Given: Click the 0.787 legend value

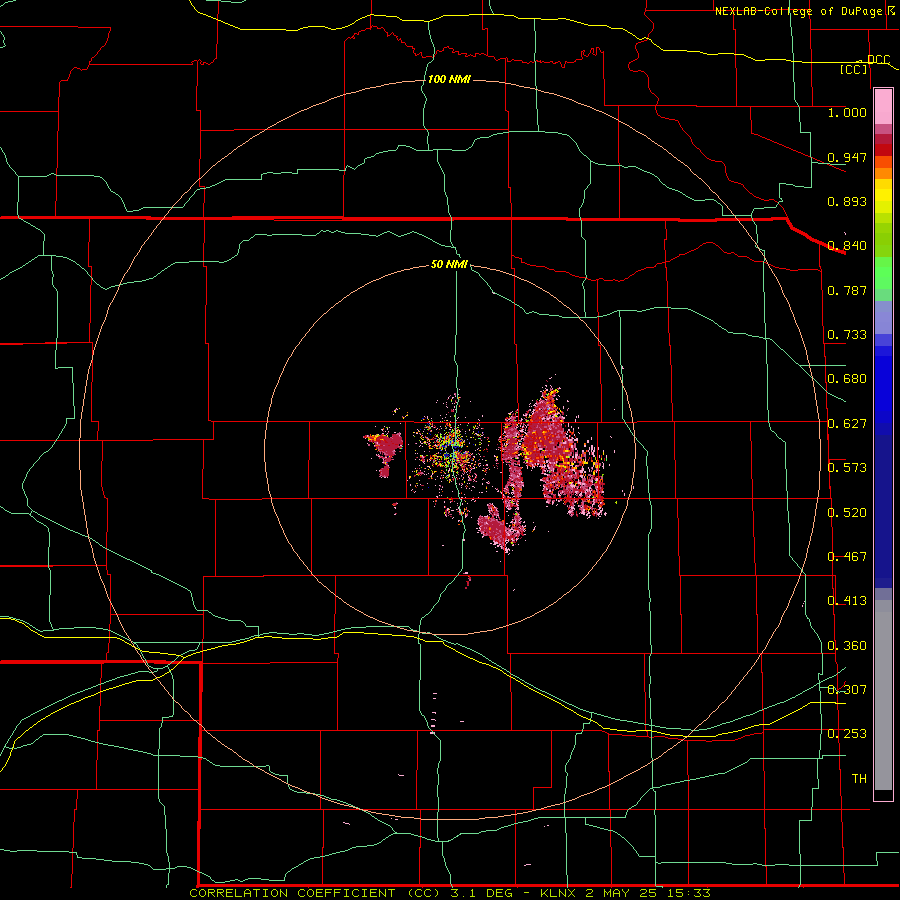Looking at the screenshot, I should tap(847, 290).
